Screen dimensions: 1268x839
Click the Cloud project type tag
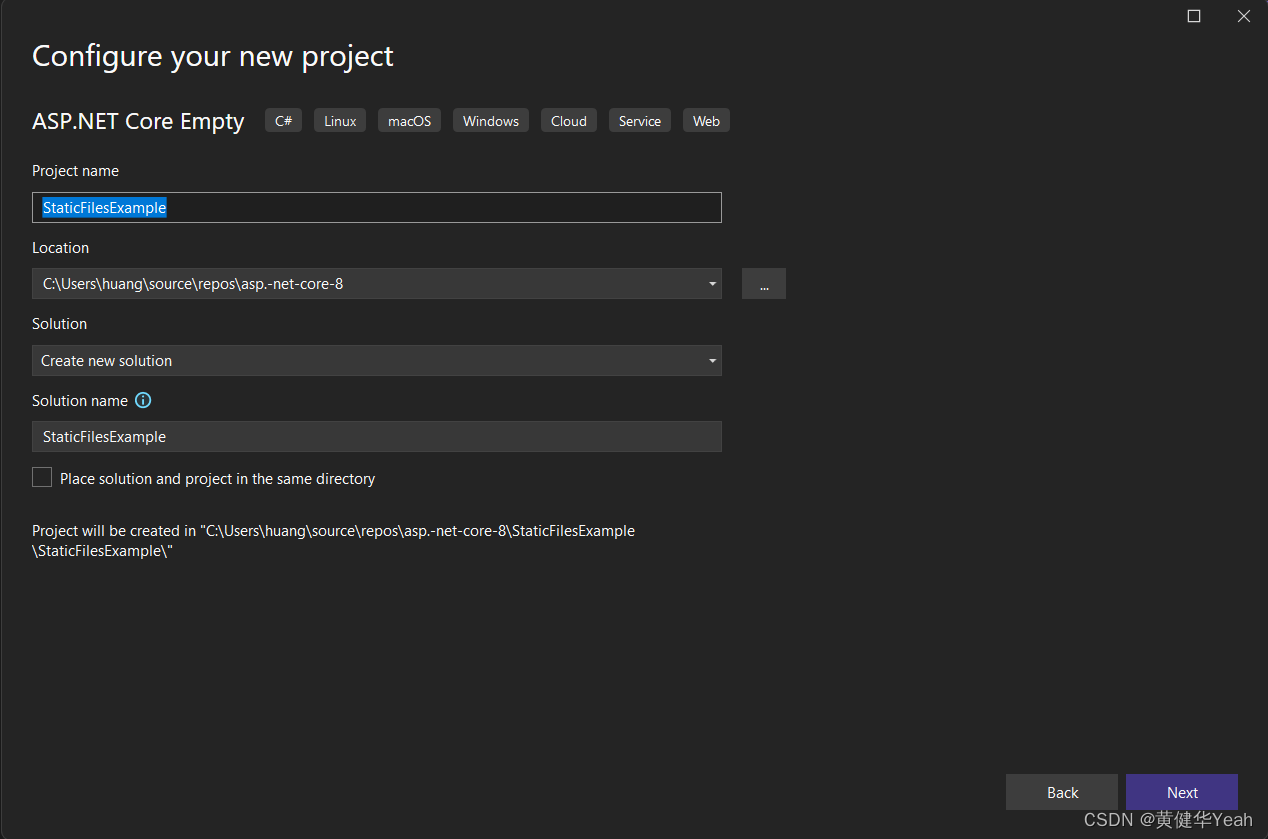568,120
